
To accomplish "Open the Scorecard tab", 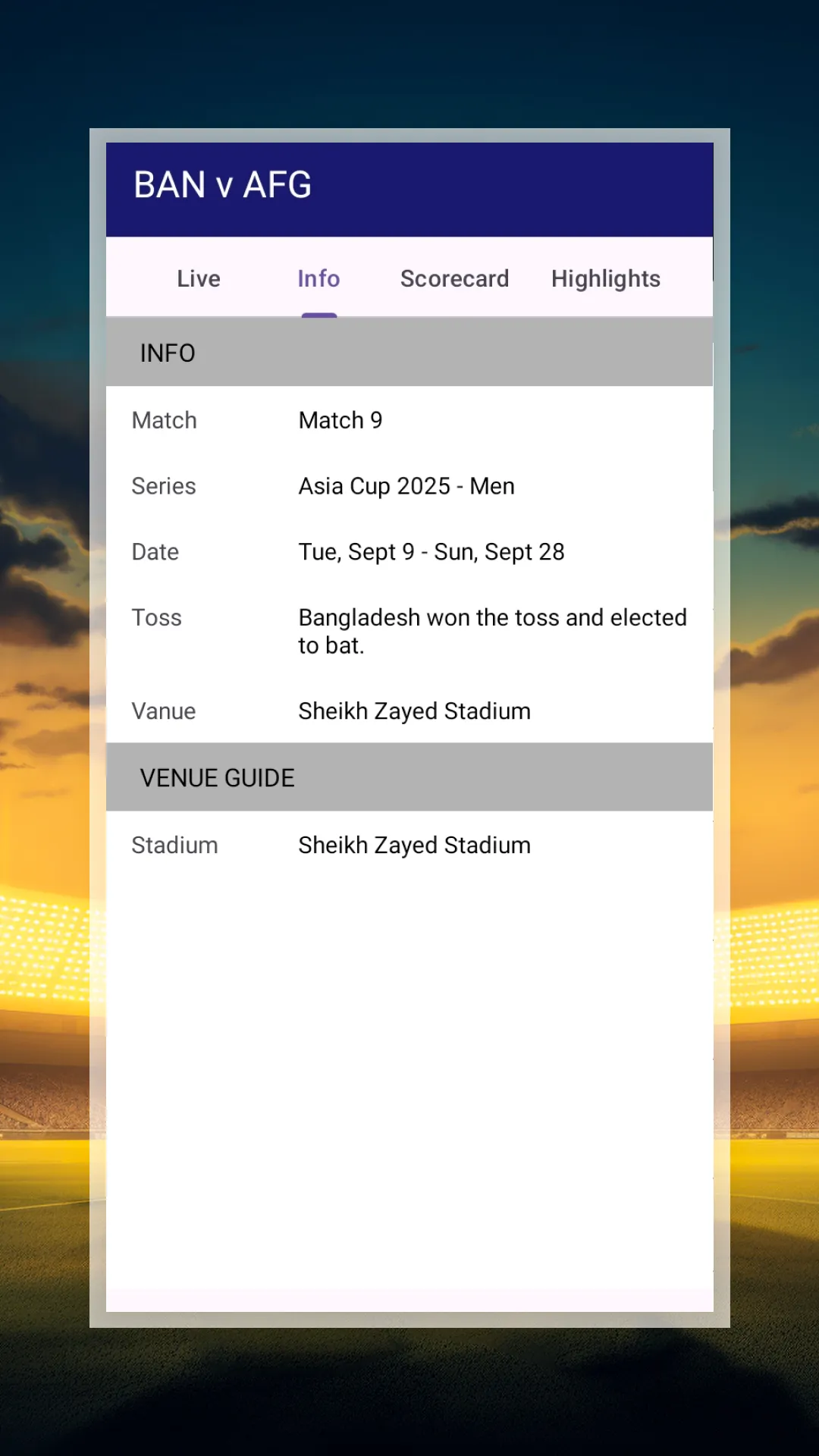I will click(x=454, y=278).
